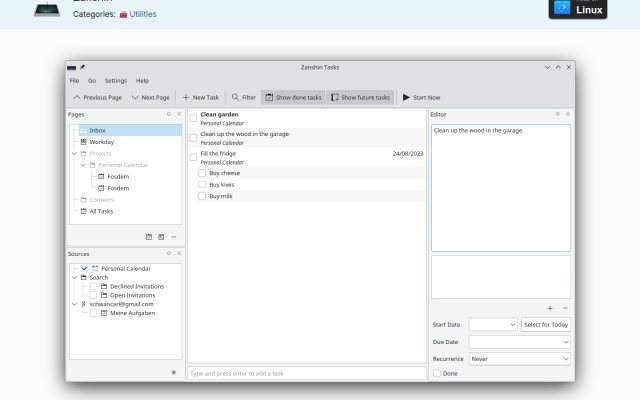Close the Editor panel
The width and height of the screenshot is (640, 400).
pyautogui.click(x=568, y=114)
